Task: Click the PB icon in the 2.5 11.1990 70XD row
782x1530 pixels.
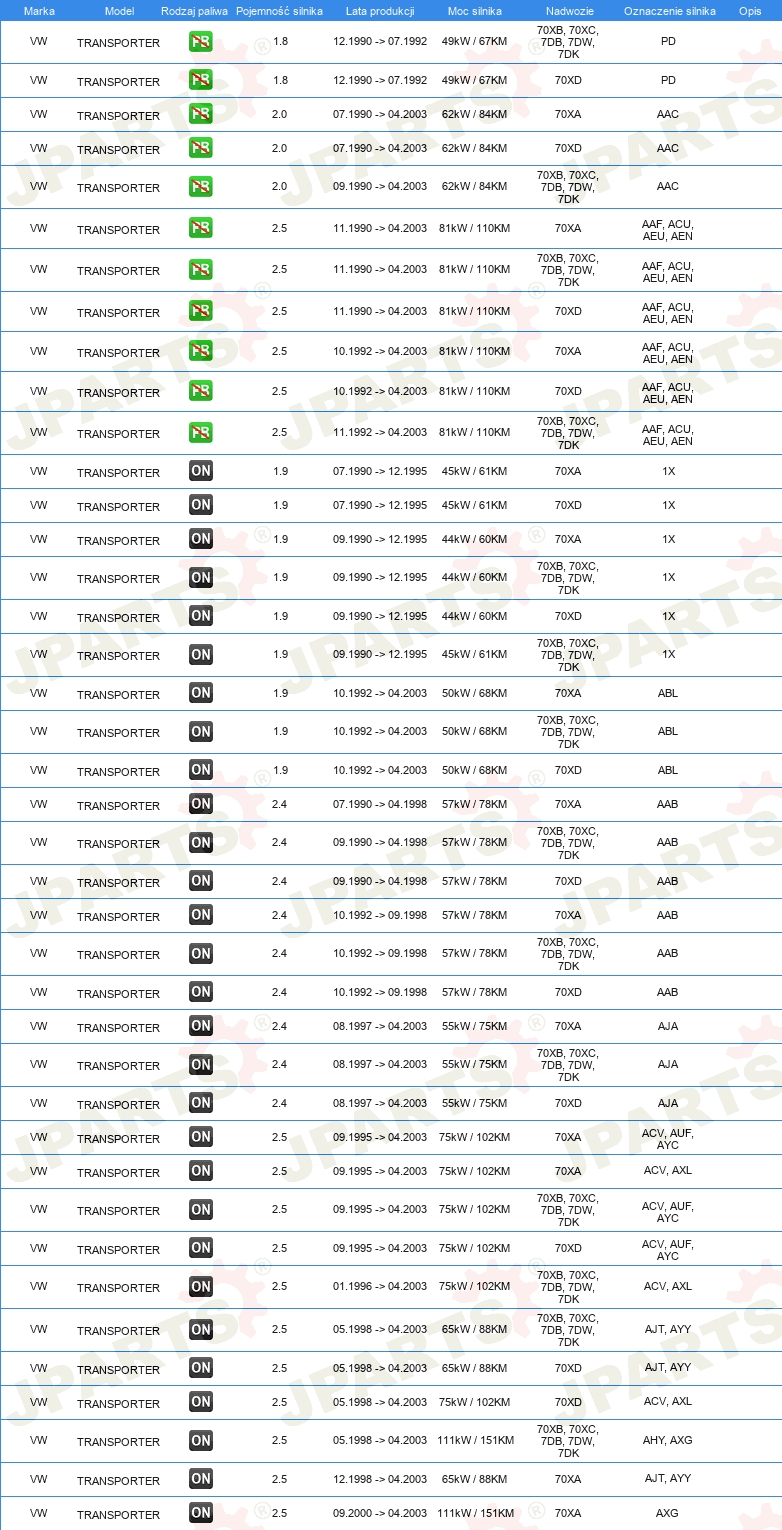Action: click(x=201, y=311)
